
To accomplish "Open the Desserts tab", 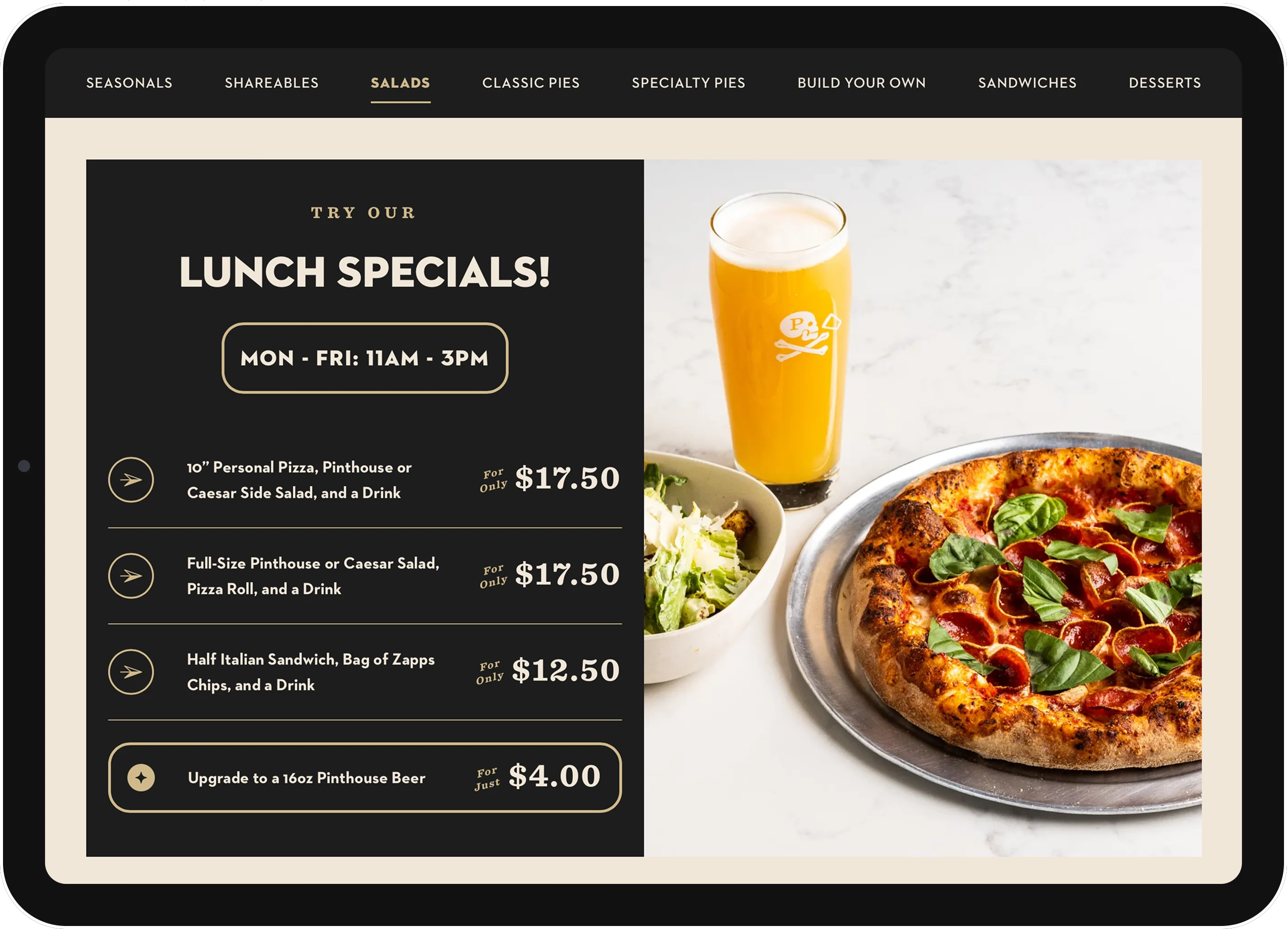I will pos(1165,83).
